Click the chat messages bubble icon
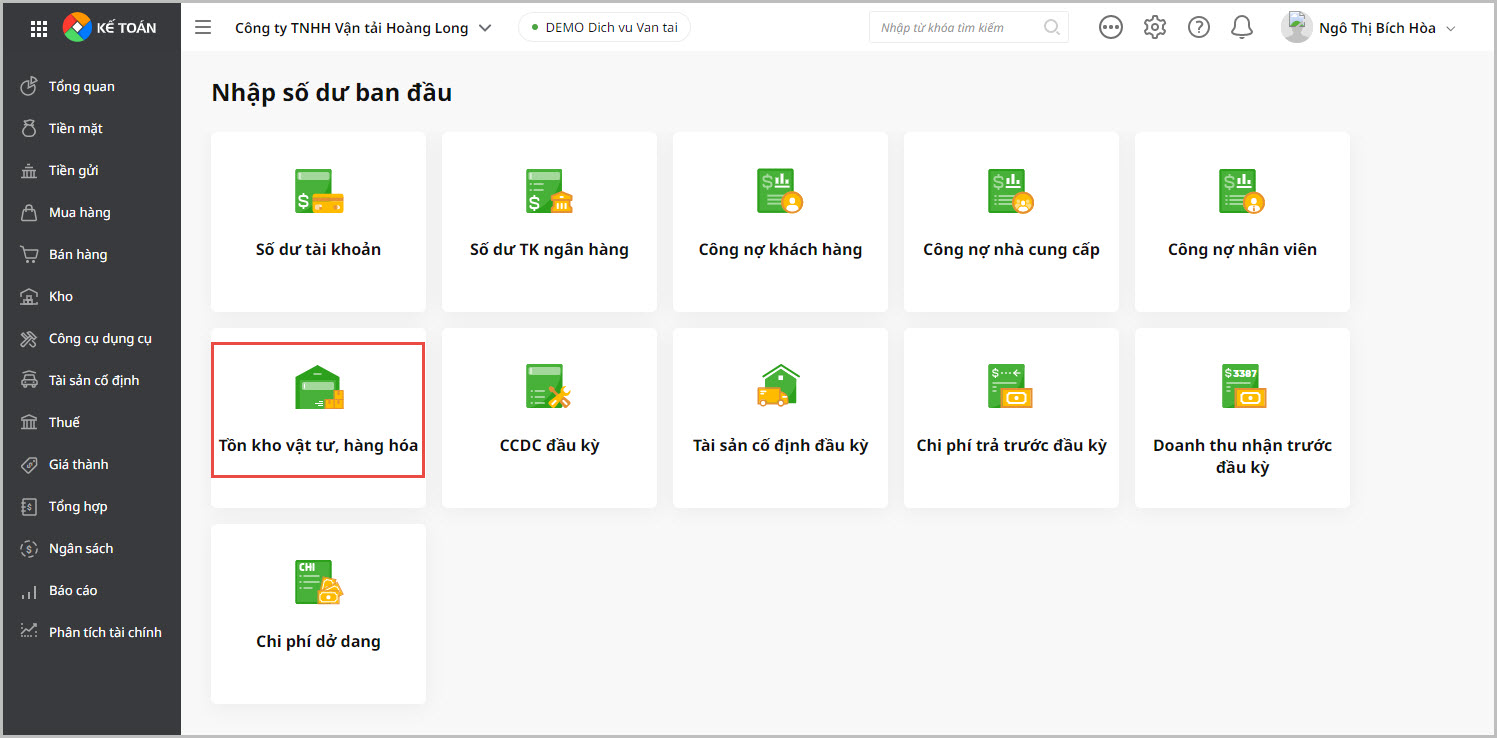 click(1110, 28)
